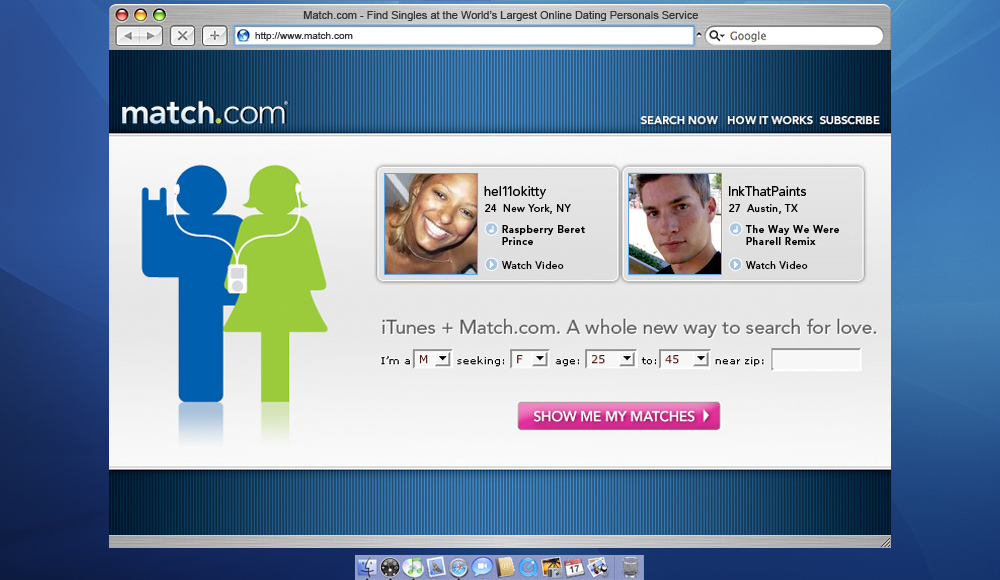Open the maximum age dropdown showing 45

tap(684, 359)
